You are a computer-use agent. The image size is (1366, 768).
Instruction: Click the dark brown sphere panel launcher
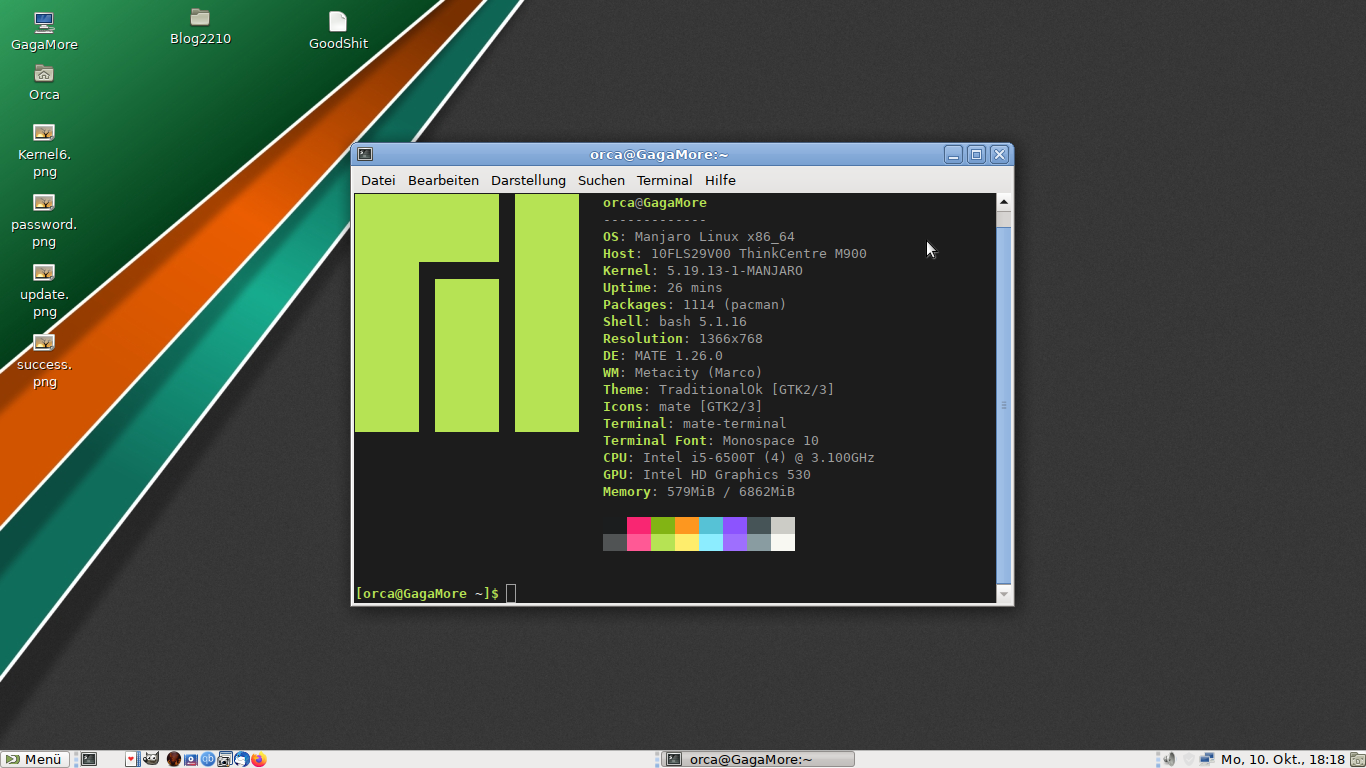(174, 759)
